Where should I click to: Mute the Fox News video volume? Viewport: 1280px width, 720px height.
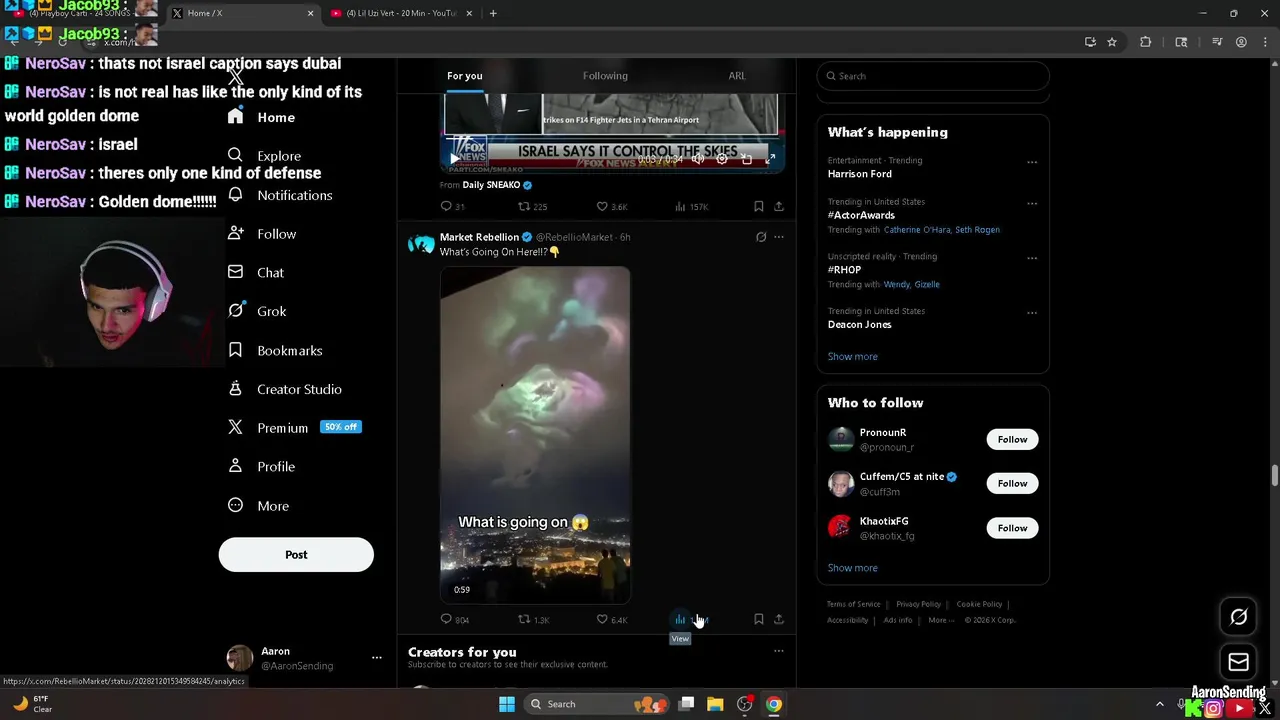(698, 159)
